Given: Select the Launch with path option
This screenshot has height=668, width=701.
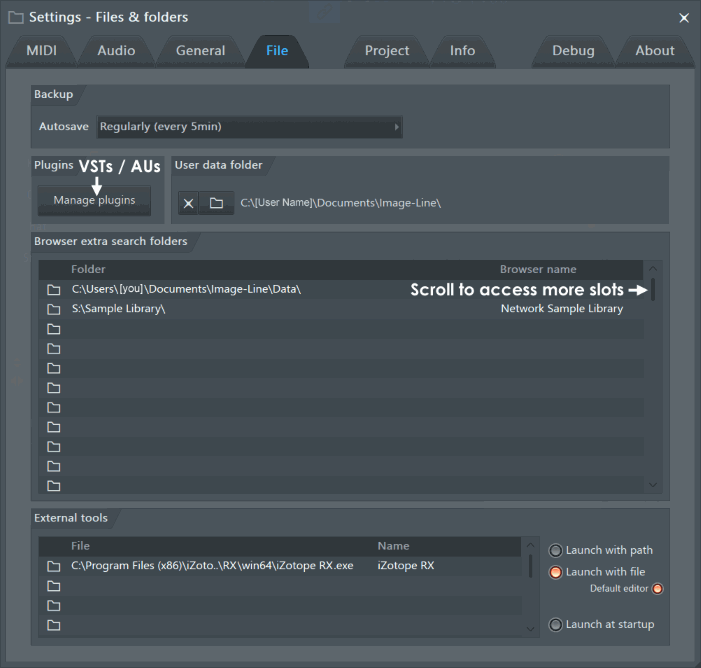Looking at the screenshot, I should 556,550.
